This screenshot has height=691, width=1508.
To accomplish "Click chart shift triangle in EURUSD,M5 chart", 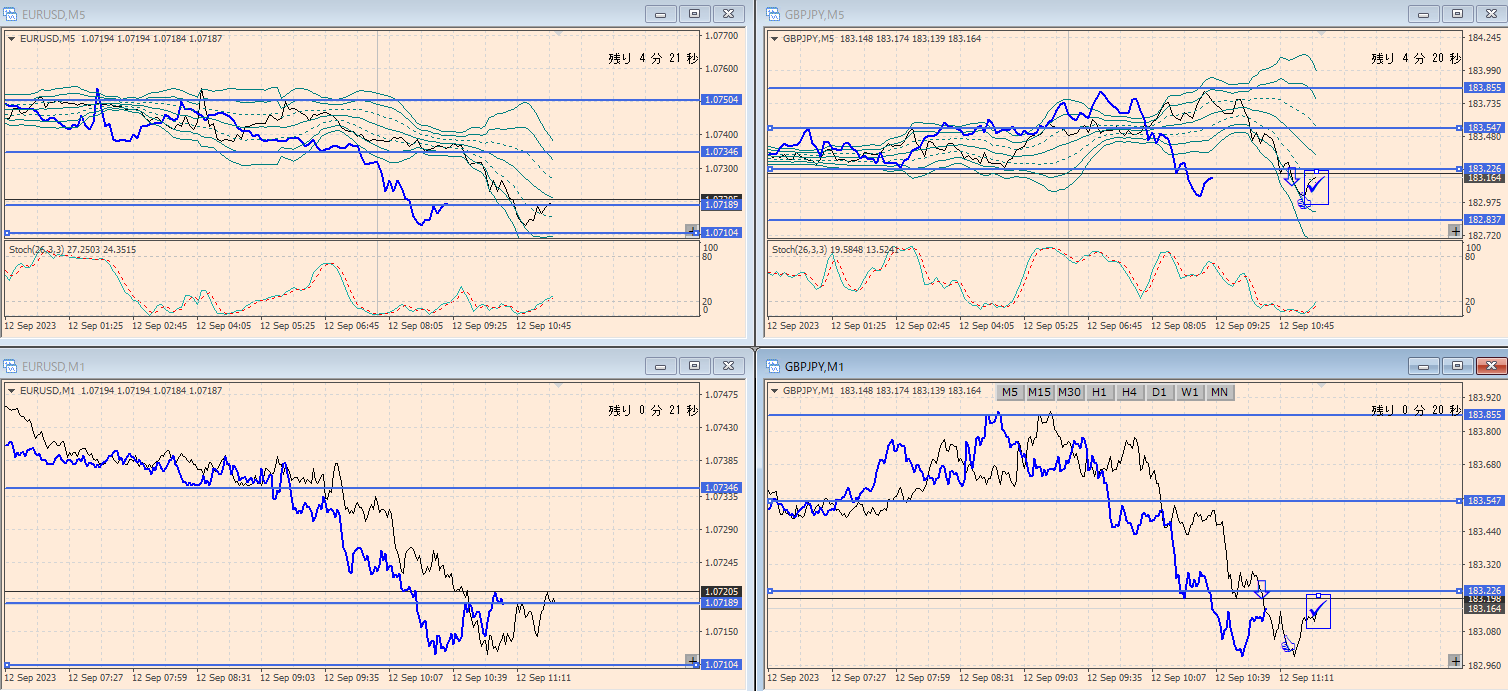I will [557, 34].
